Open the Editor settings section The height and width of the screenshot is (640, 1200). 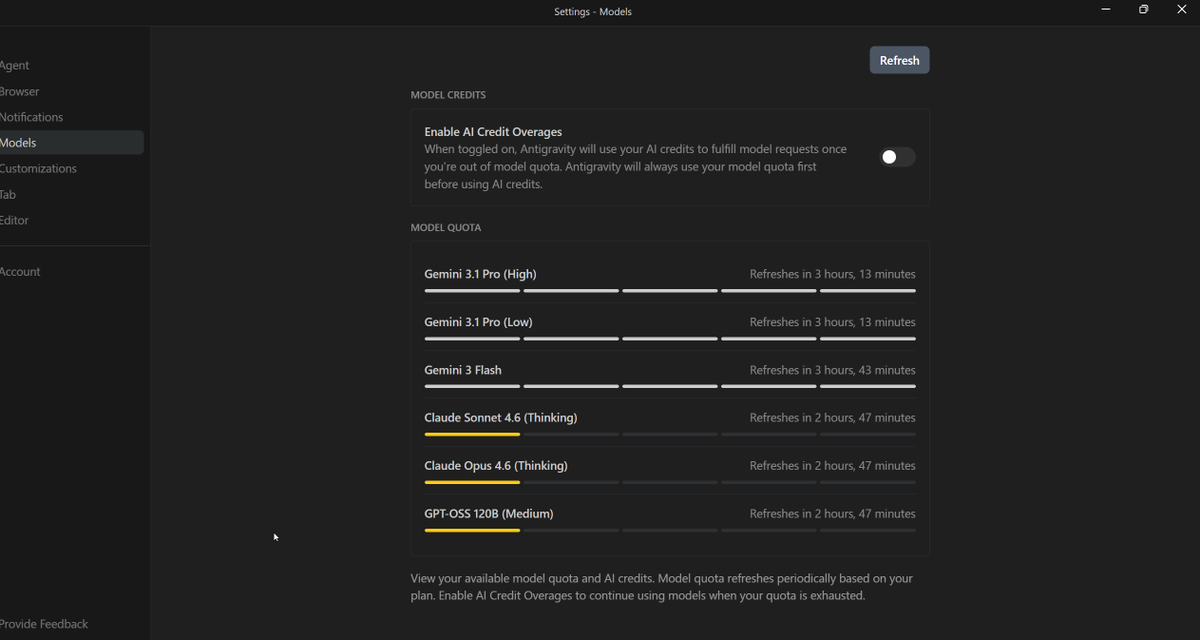point(15,220)
